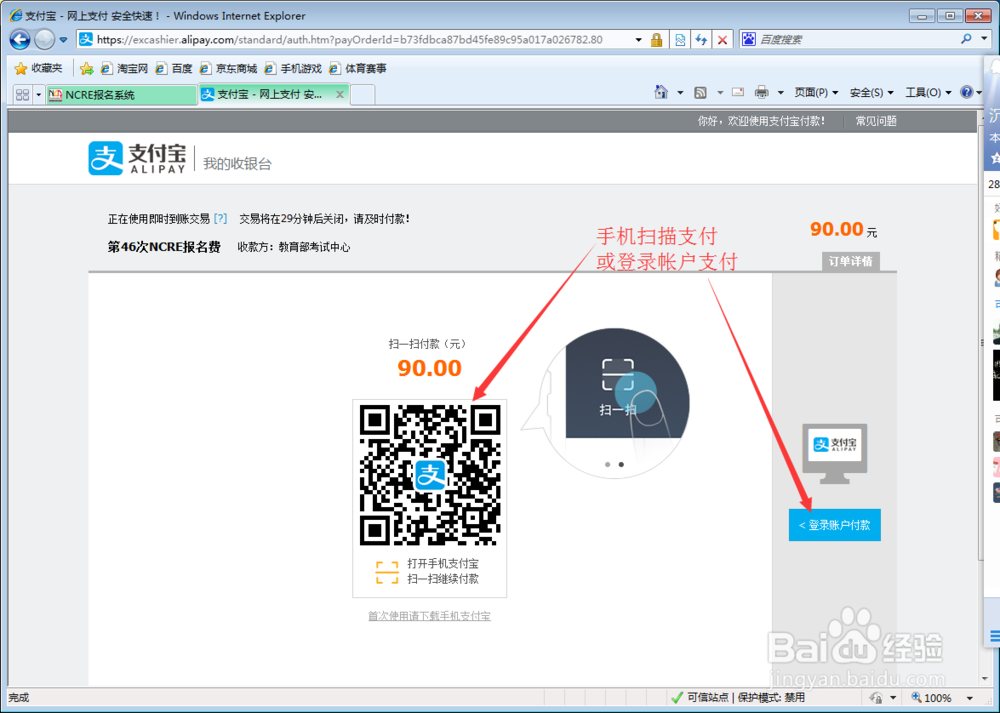
Task: Expand the address bar history dropdown
Action: click(638, 40)
